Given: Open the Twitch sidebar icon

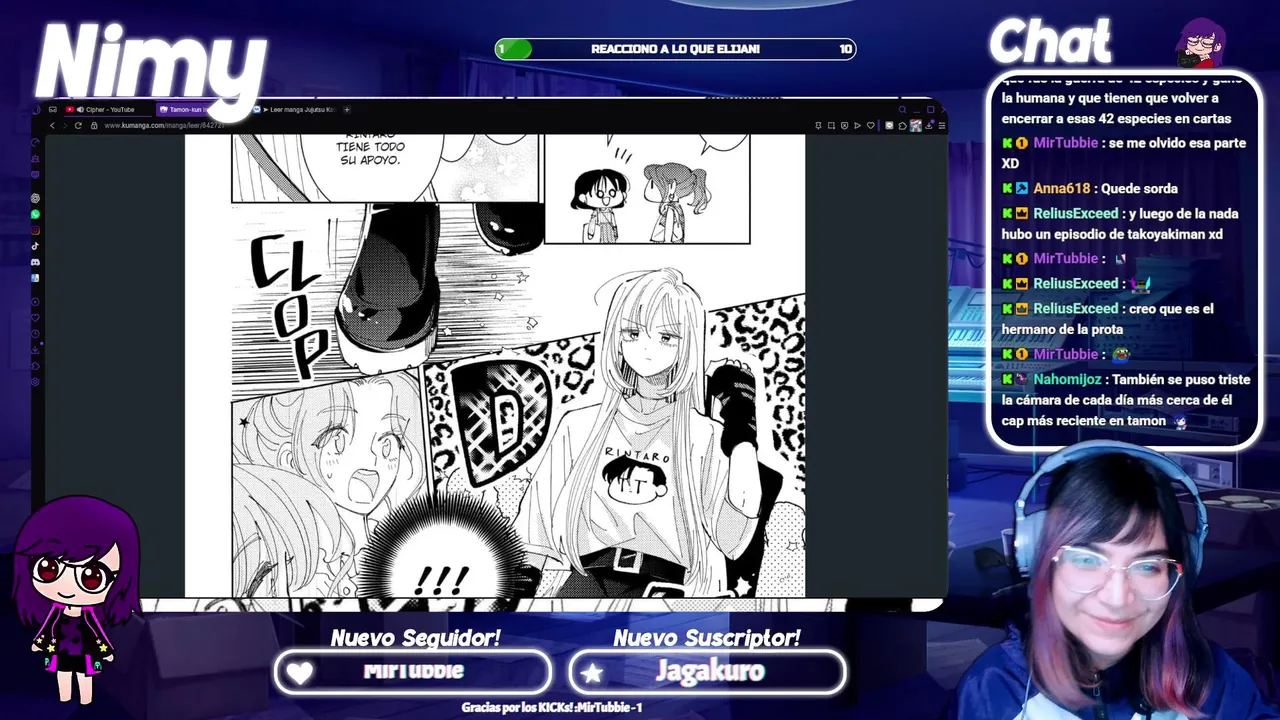Looking at the screenshot, I should (x=35, y=174).
